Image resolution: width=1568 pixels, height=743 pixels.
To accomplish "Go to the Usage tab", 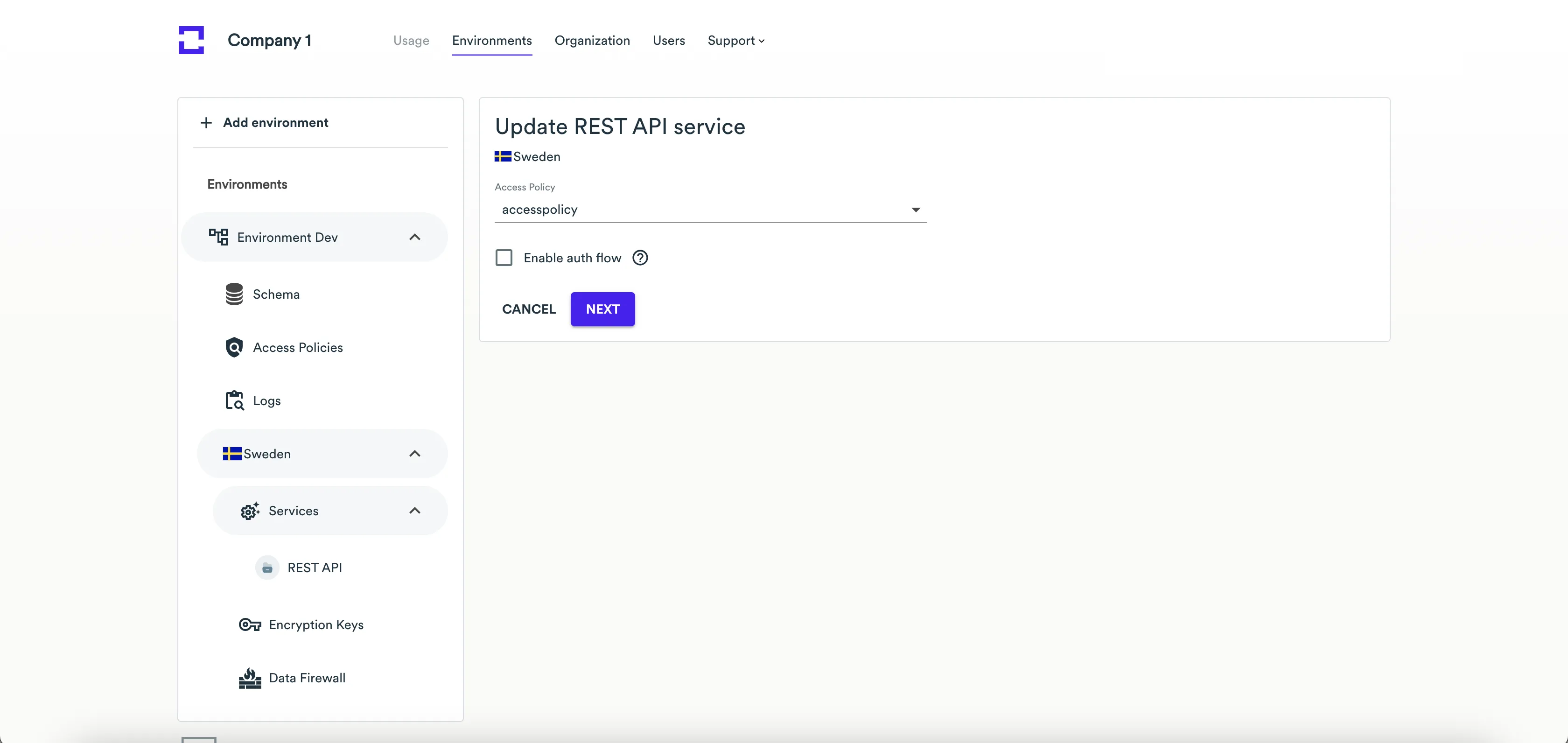I will pyautogui.click(x=411, y=41).
